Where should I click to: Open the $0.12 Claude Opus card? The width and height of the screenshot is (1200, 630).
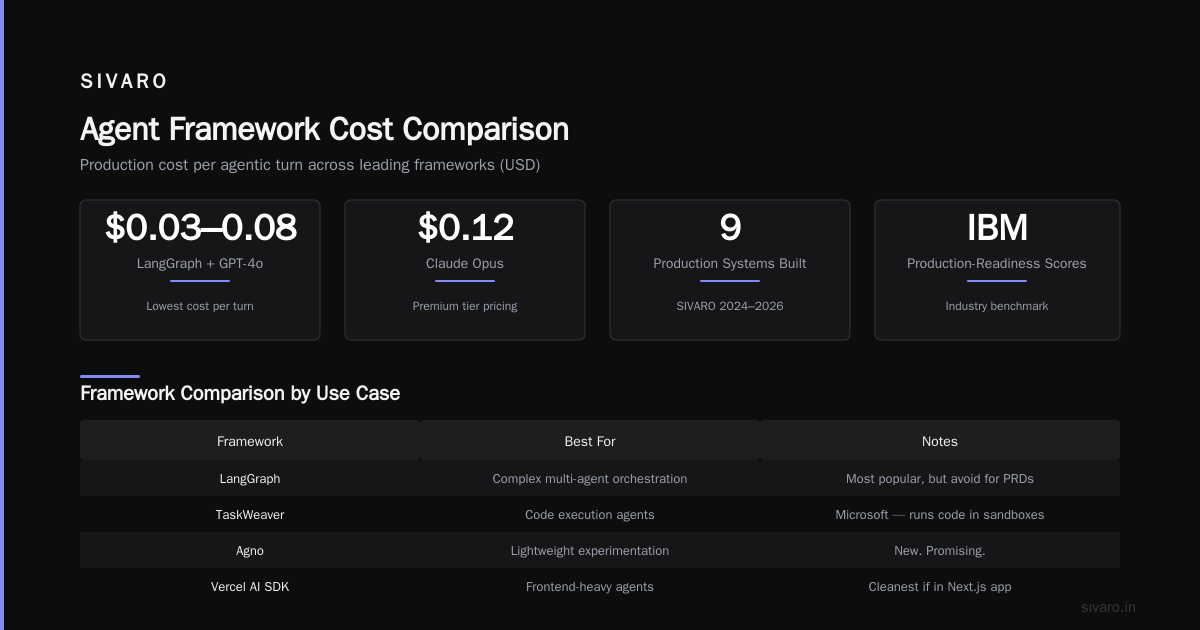(x=465, y=270)
